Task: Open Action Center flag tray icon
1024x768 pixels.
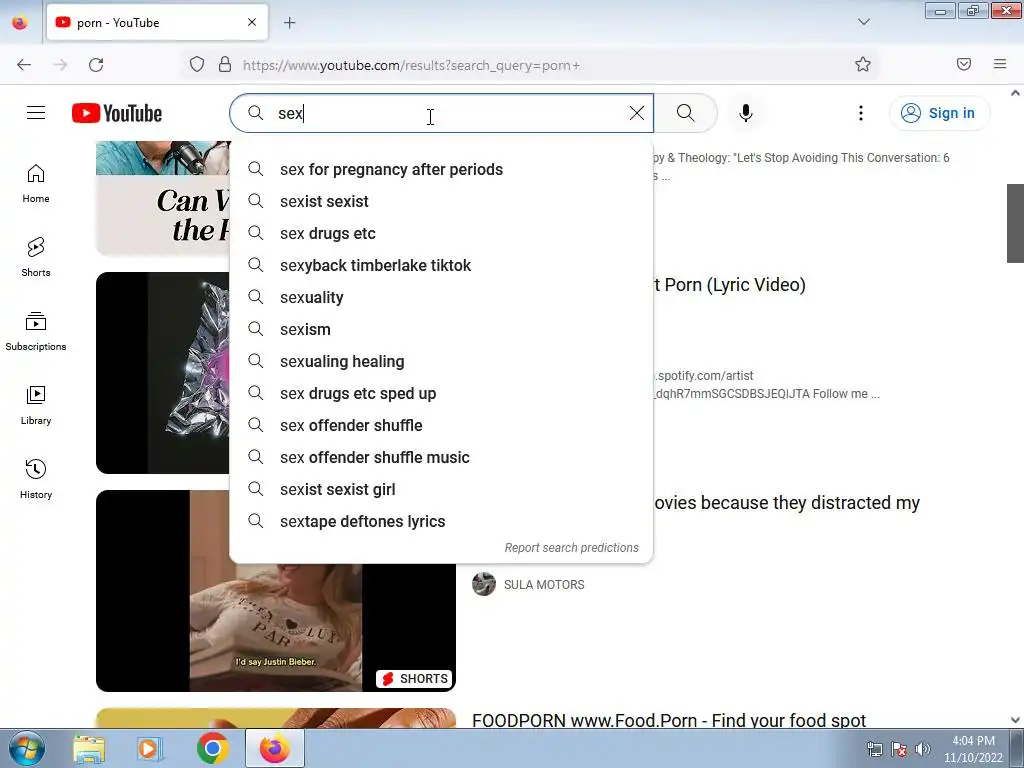Action: 899,749
